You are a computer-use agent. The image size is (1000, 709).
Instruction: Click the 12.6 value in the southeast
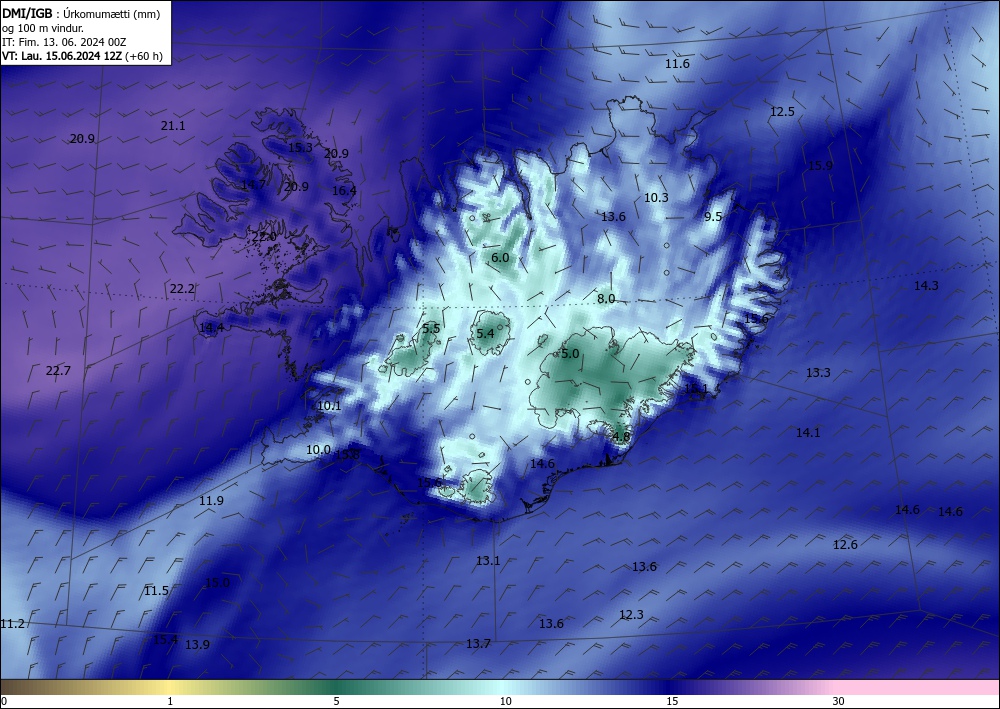pyautogui.click(x=845, y=545)
